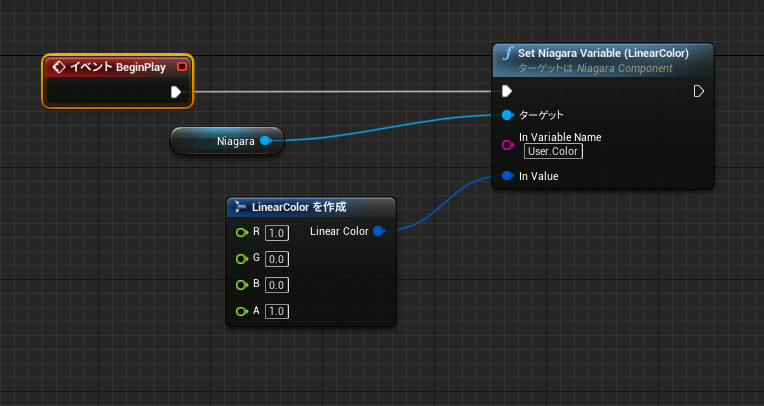Select the イベント BeginPlay node title
764x406 pixels.
(x=117, y=67)
